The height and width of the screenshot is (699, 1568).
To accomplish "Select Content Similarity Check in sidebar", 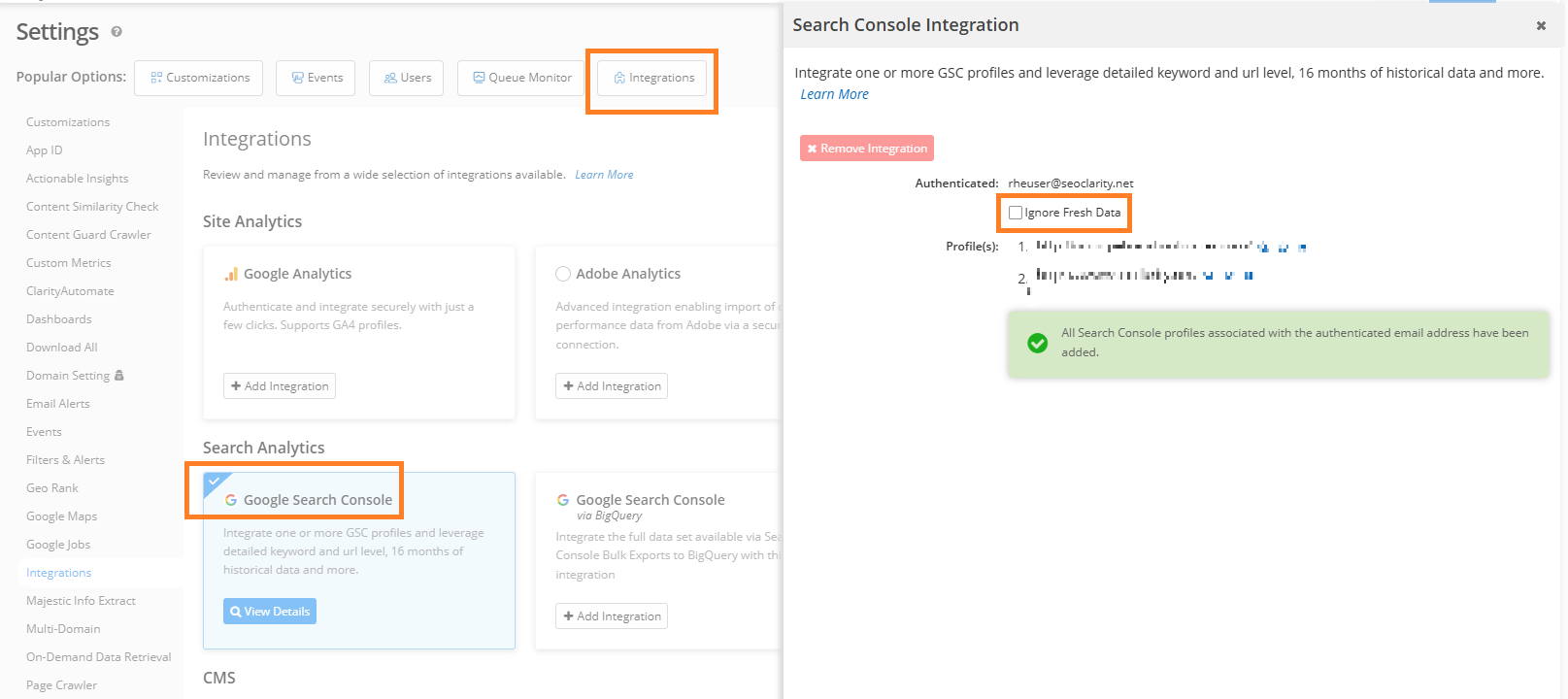I will tap(92, 207).
